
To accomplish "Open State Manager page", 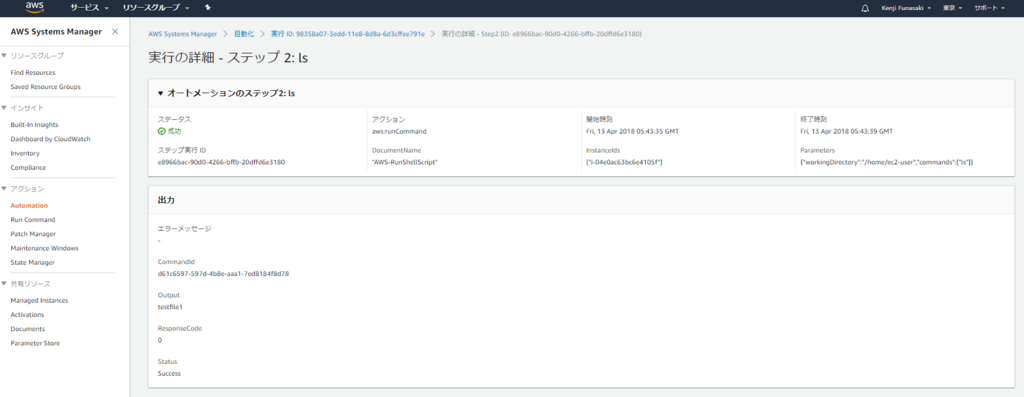I will point(33,262).
